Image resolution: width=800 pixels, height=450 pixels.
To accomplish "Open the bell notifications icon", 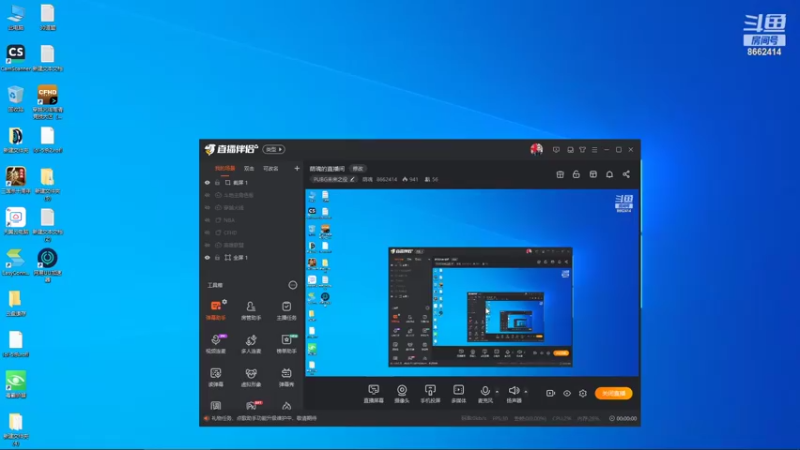I will coord(609,174).
